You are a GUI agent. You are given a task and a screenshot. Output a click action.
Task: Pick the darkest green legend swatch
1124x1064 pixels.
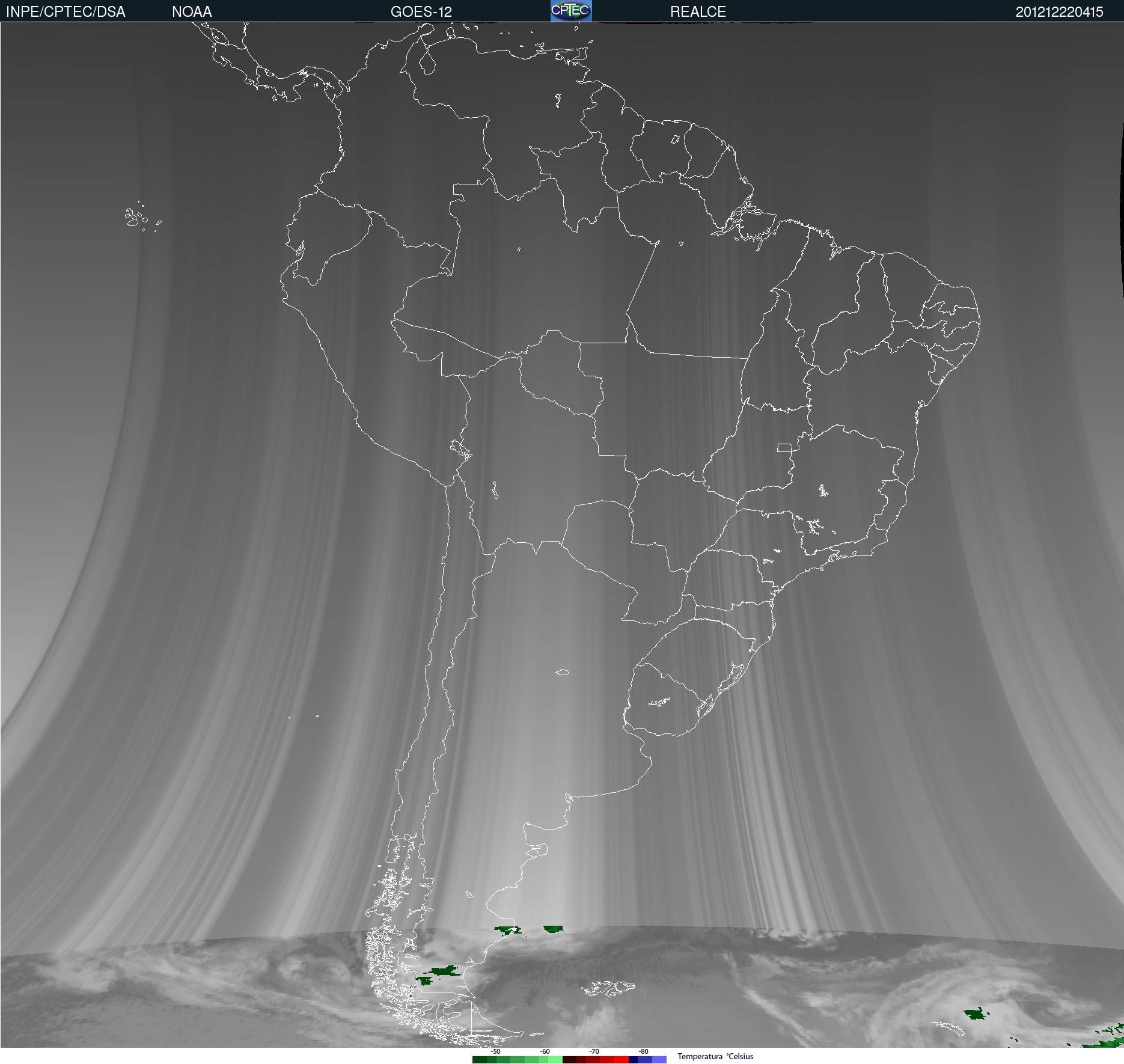(480, 1060)
